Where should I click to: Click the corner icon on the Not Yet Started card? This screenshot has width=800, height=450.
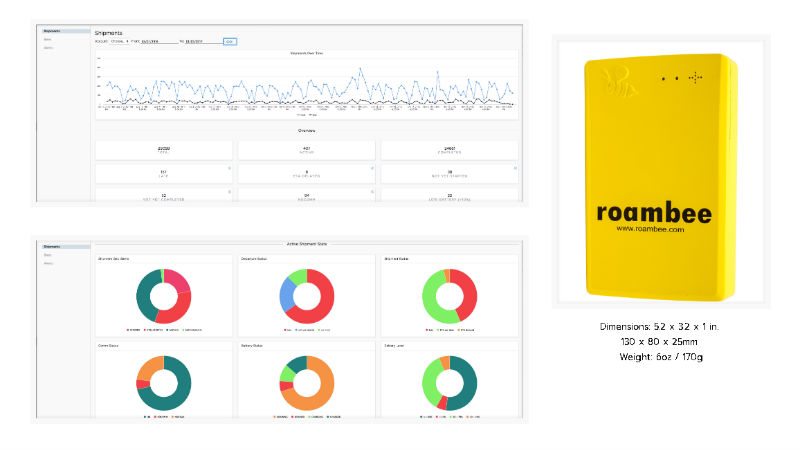pos(515,168)
